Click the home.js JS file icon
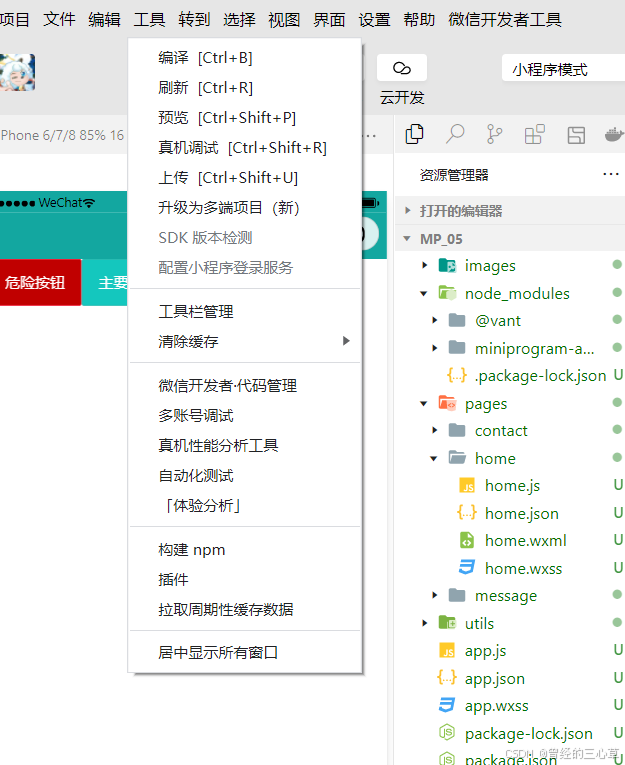The image size is (625, 765). 467,485
